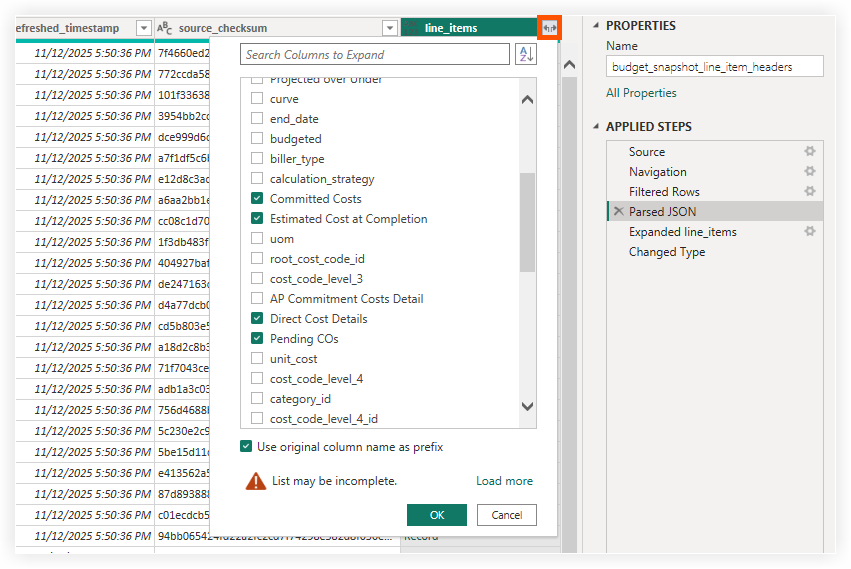This screenshot has height=569, width=851.
Task: Click the Search Columns to Expand field
Action: [374, 54]
